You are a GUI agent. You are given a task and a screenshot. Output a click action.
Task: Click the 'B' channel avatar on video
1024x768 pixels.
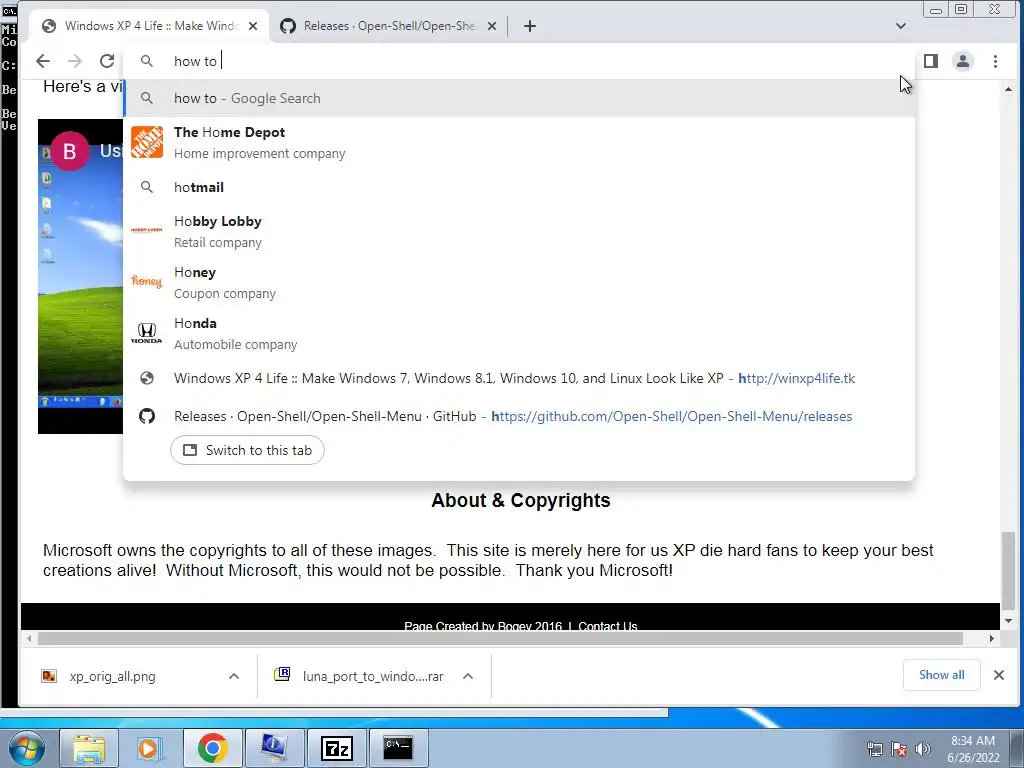click(70, 152)
